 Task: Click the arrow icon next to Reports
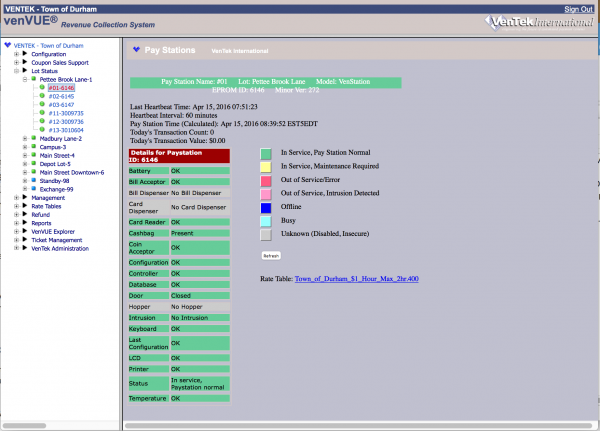[x=25, y=222]
